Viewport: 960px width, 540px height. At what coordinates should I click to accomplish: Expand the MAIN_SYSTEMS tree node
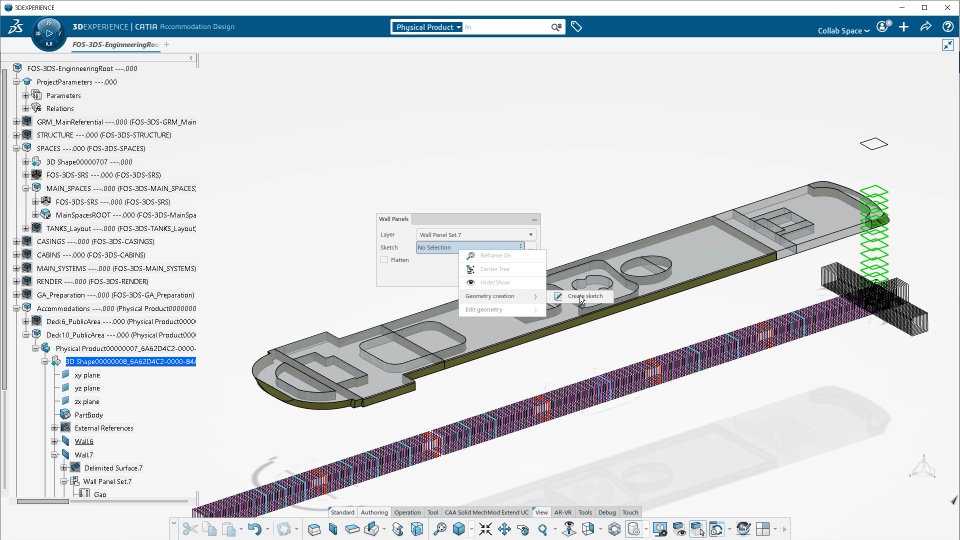[x=17, y=268]
